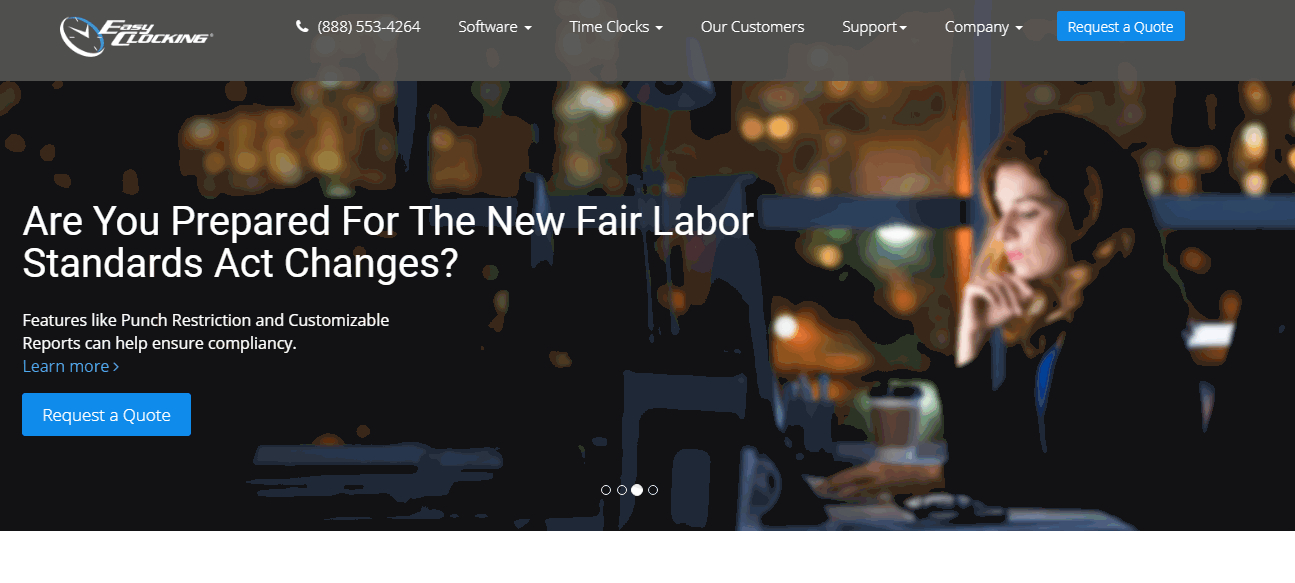Expand the Support dropdown
Viewport: 1295px width, 583px height.
pyautogui.click(x=874, y=27)
